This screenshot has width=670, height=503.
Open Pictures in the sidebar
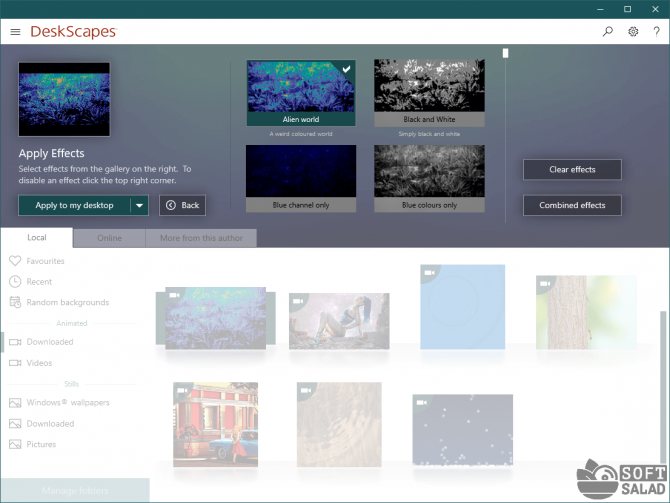pyautogui.click(x=41, y=444)
